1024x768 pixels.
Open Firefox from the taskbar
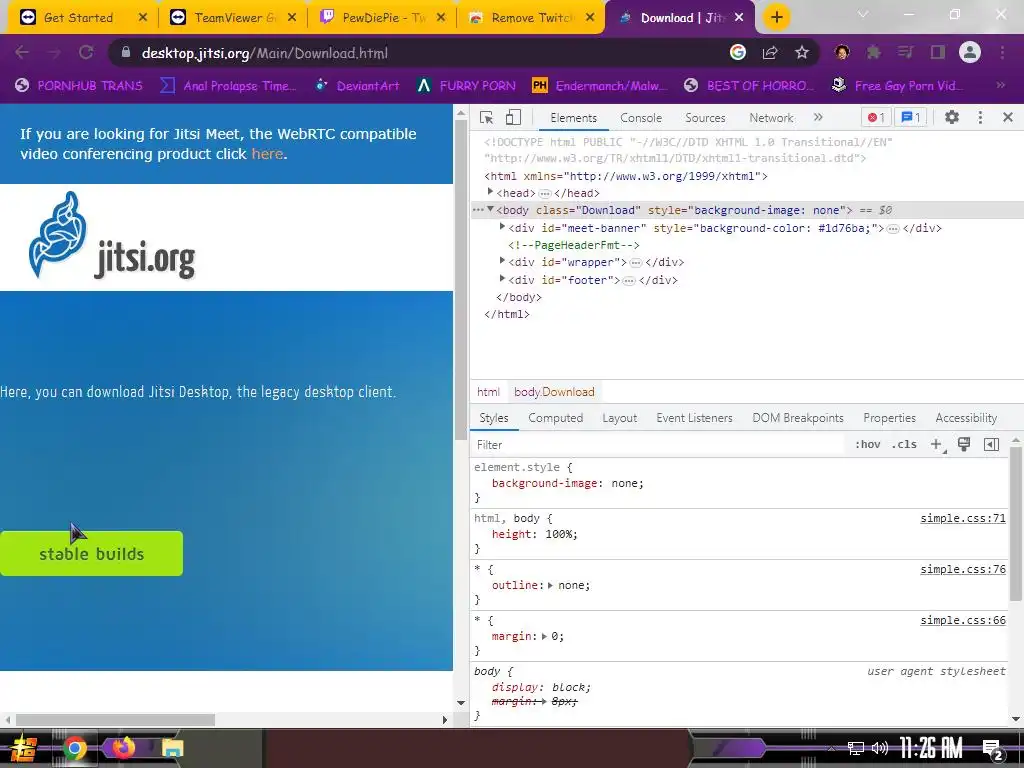tap(123, 747)
